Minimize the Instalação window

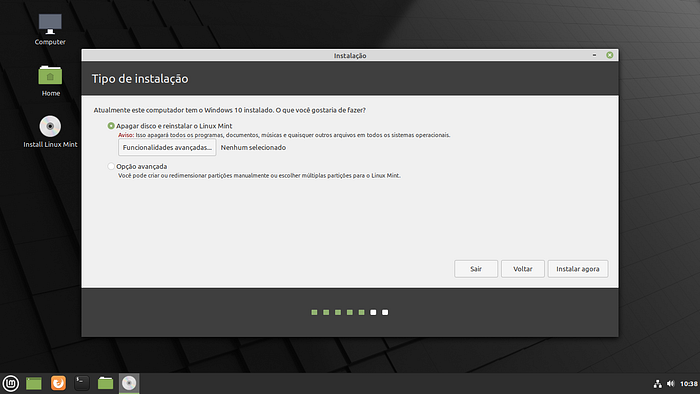[594, 55]
